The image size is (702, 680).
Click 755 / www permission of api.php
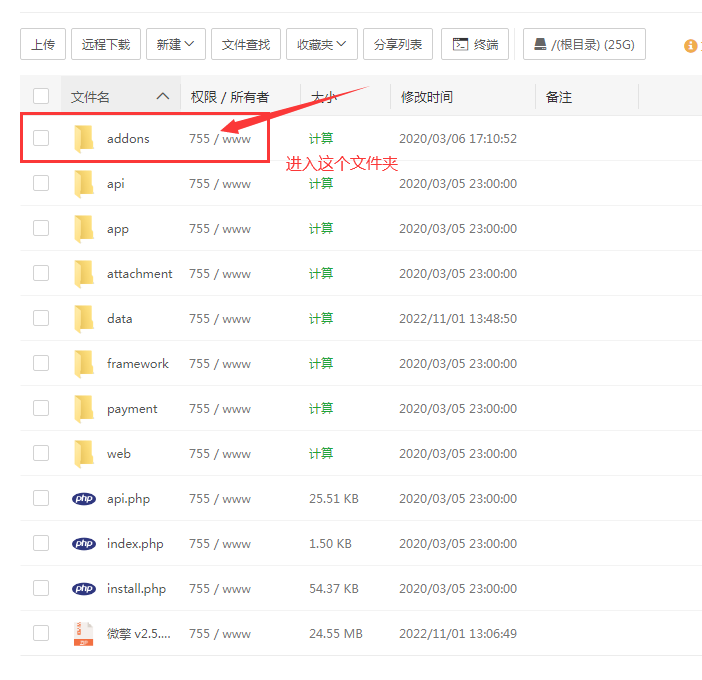pyautogui.click(x=220, y=499)
